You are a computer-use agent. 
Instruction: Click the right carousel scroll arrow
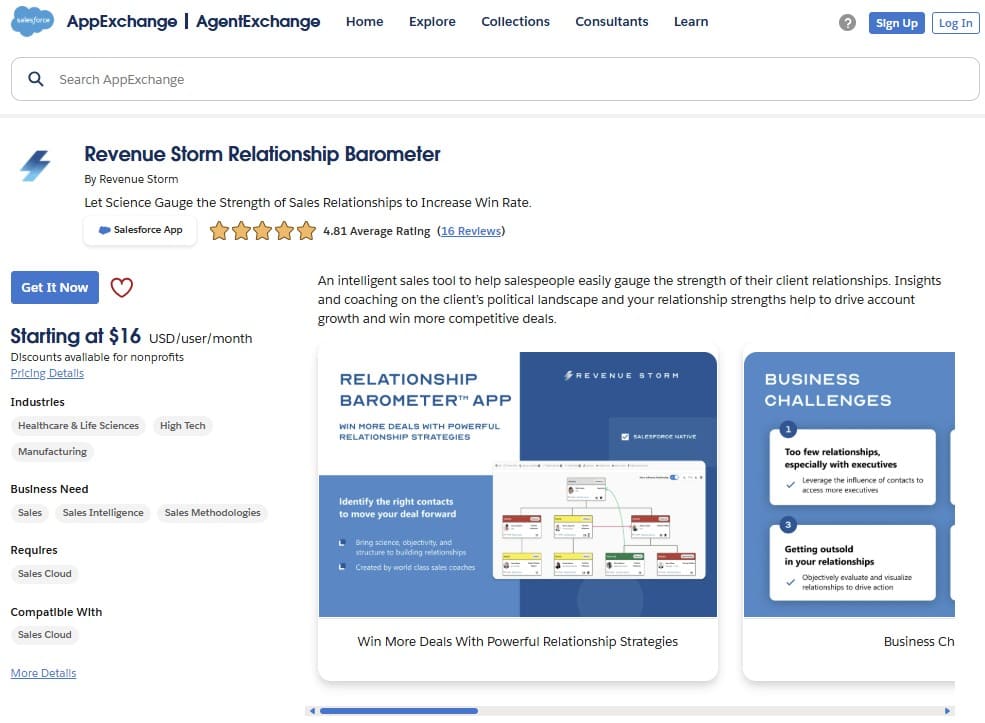[947, 711]
